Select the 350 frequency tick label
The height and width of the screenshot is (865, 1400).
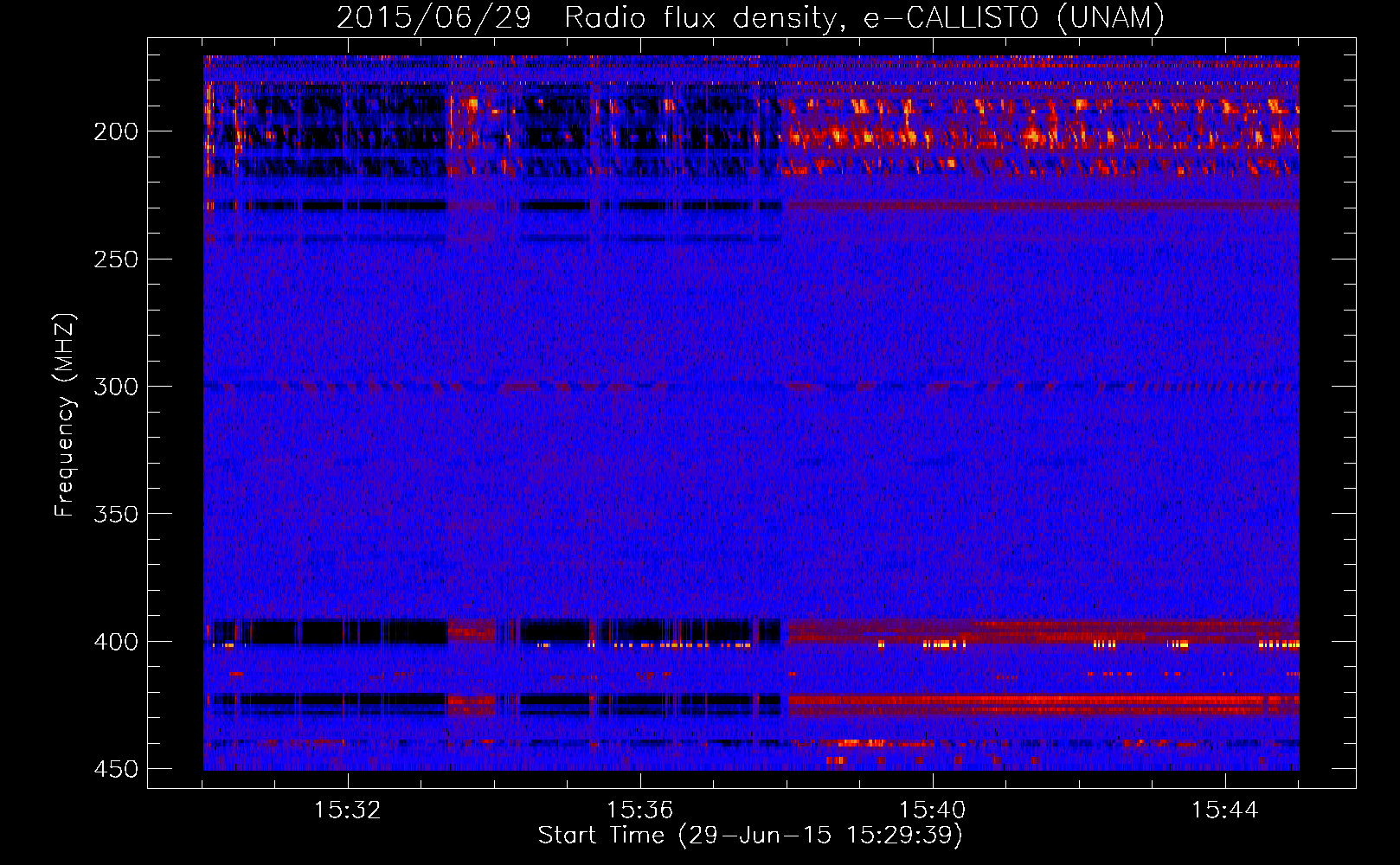[116, 515]
